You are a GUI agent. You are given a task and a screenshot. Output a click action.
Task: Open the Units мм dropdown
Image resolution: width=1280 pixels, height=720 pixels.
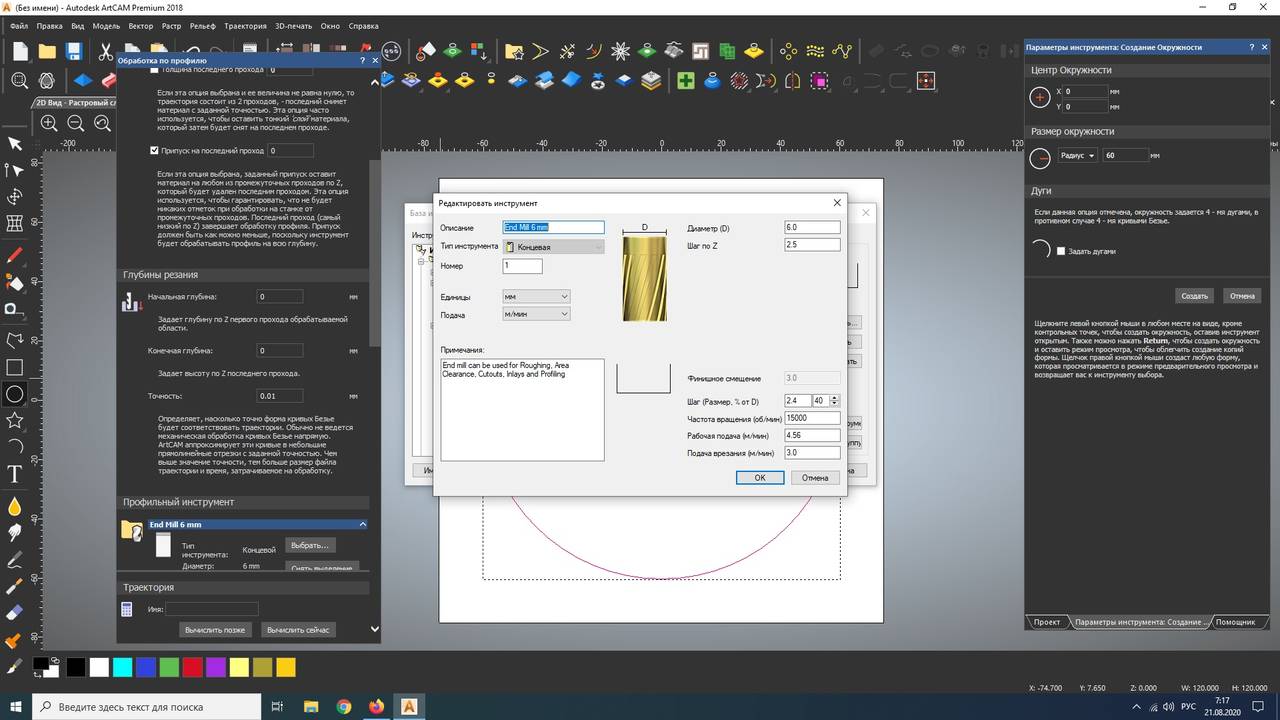[536, 297]
